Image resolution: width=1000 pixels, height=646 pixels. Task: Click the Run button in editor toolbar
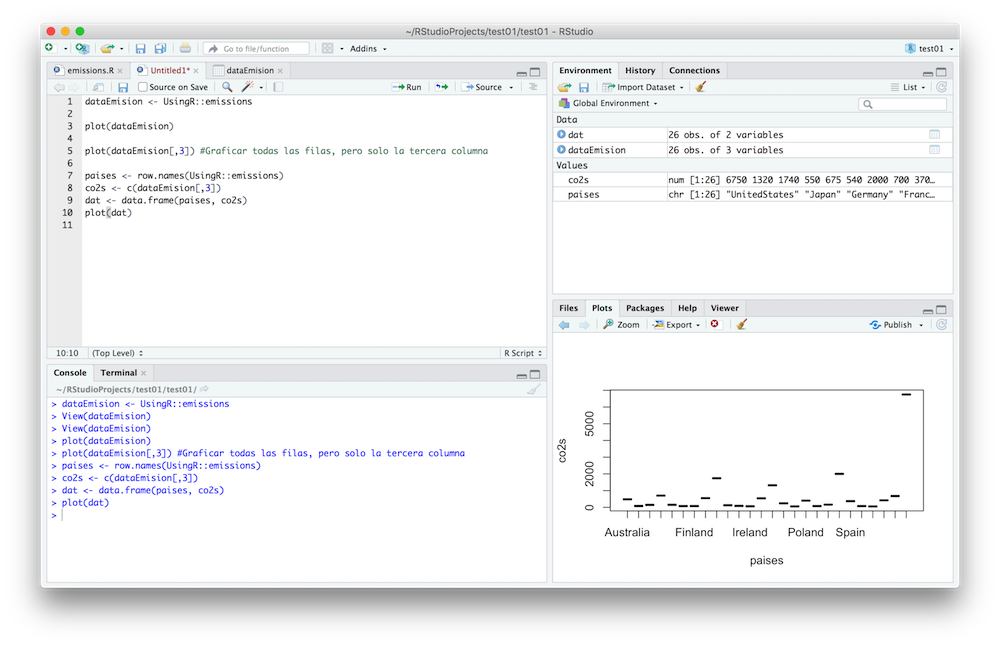[407, 87]
